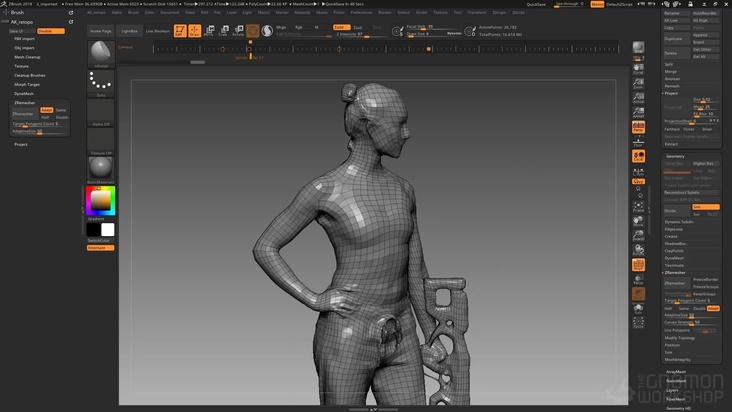Expand the DynaMesh section in left panel
Viewport: 732px width, 412px height.
[x=24, y=94]
